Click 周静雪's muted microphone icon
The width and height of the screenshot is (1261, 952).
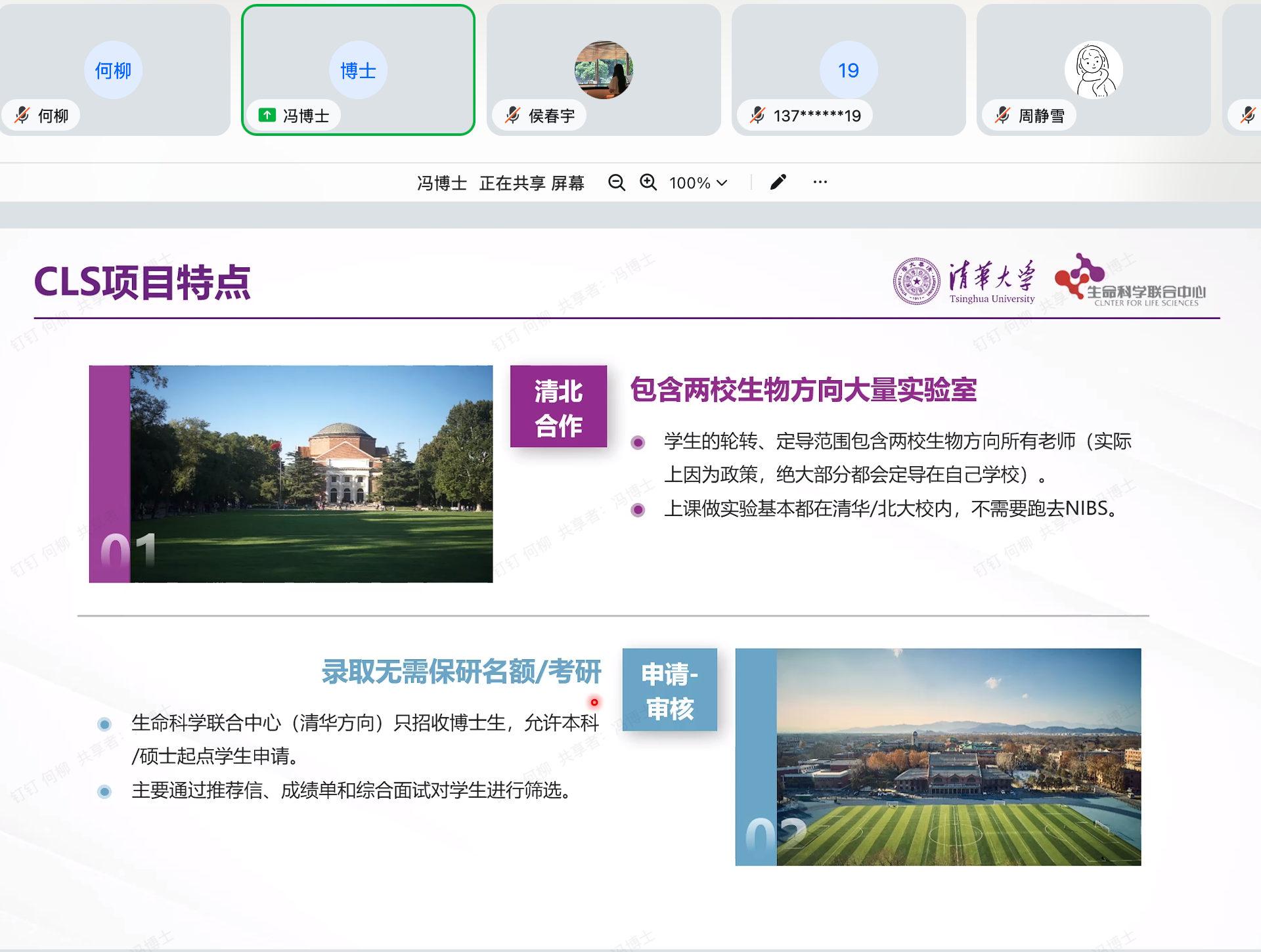(1002, 116)
